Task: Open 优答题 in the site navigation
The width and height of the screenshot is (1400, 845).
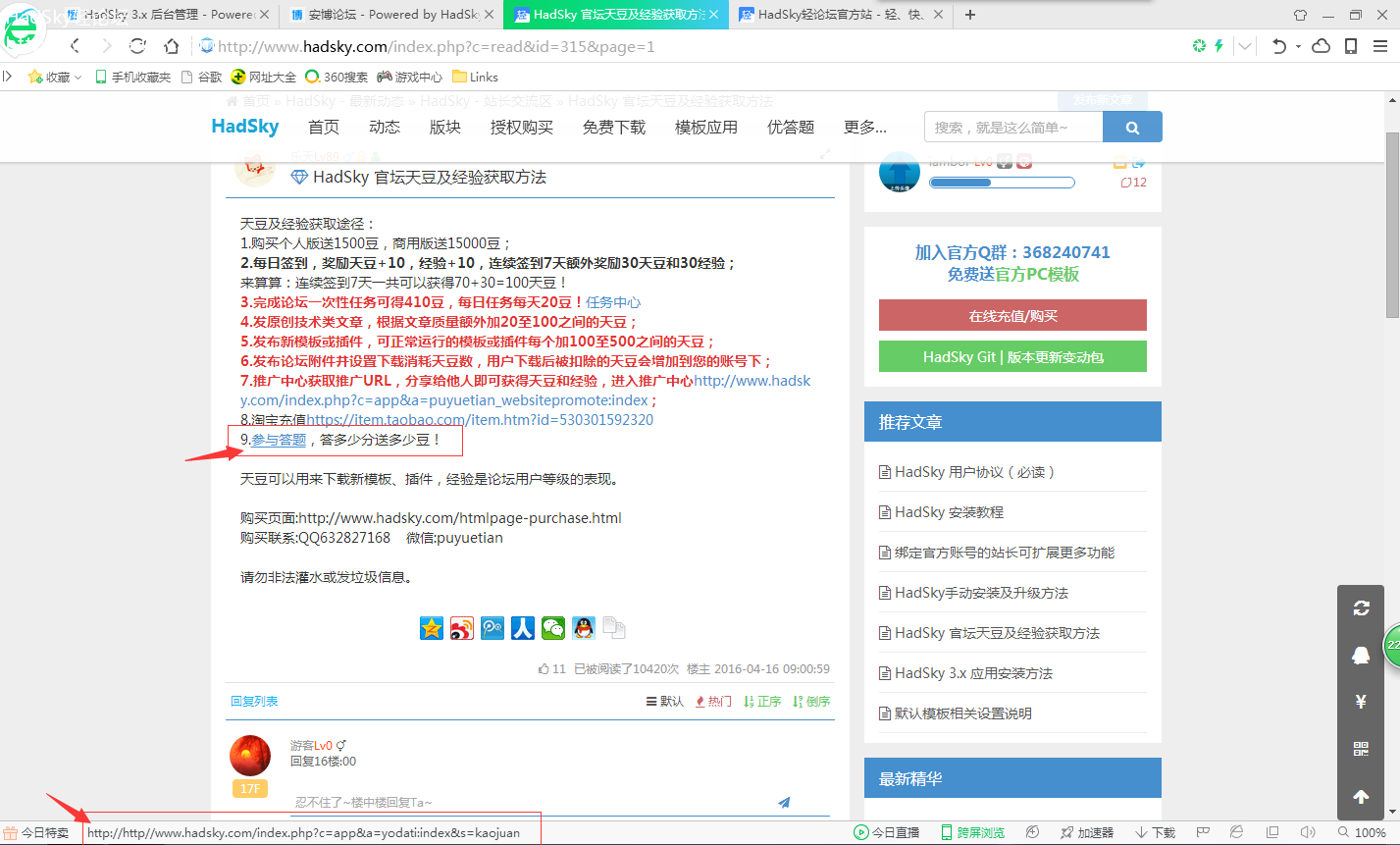Action: click(x=791, y=127)
